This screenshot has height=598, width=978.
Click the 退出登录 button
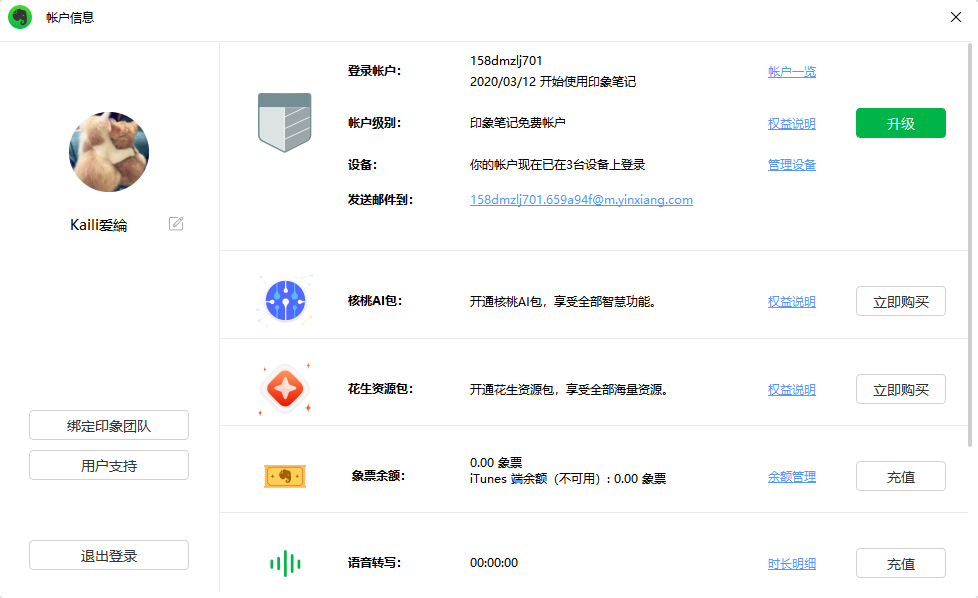click(109, 555)
